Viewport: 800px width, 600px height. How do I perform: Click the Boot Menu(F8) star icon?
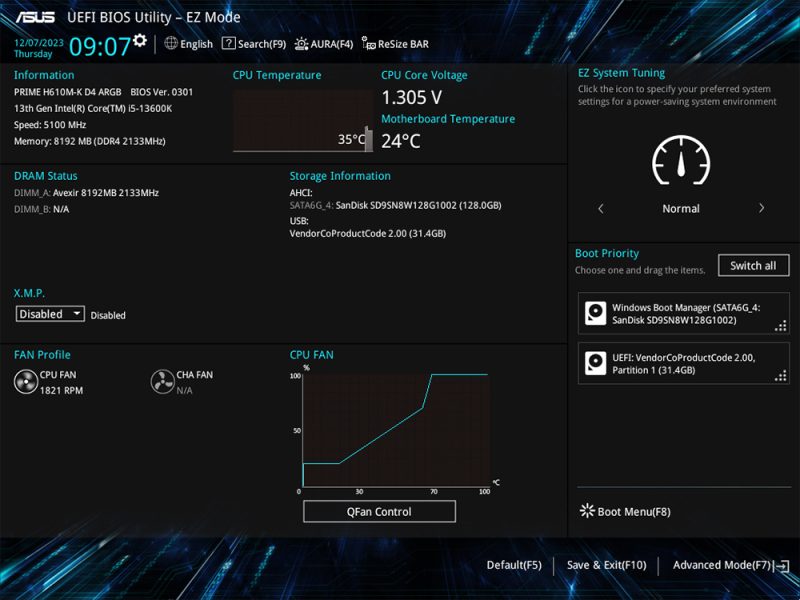[587, 511]
